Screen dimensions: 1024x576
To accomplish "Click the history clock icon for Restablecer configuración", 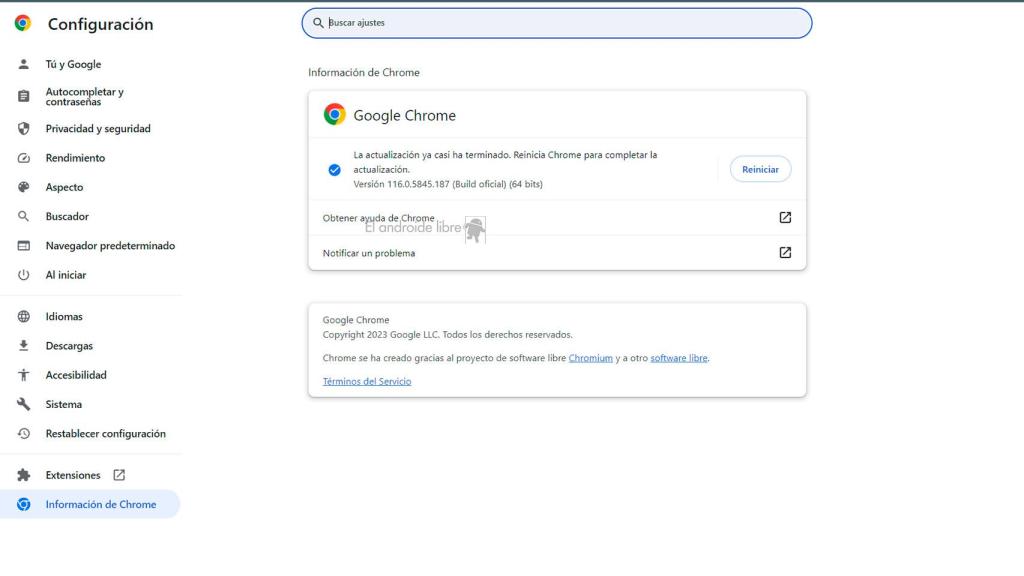I will [24, 434].
